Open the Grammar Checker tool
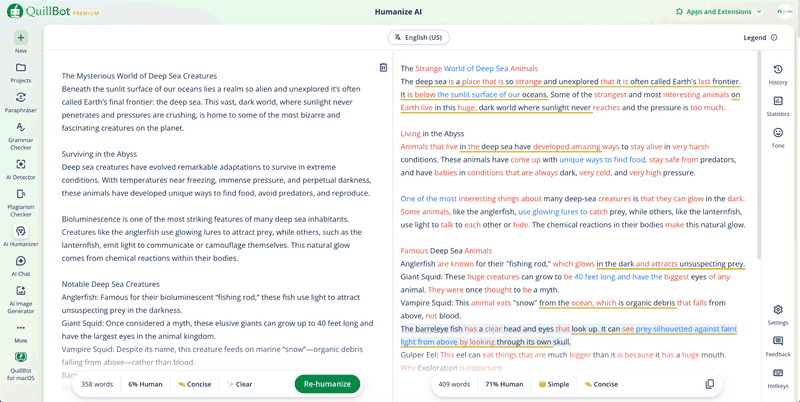Screen dimensions: 800x402 coord(21,133)
